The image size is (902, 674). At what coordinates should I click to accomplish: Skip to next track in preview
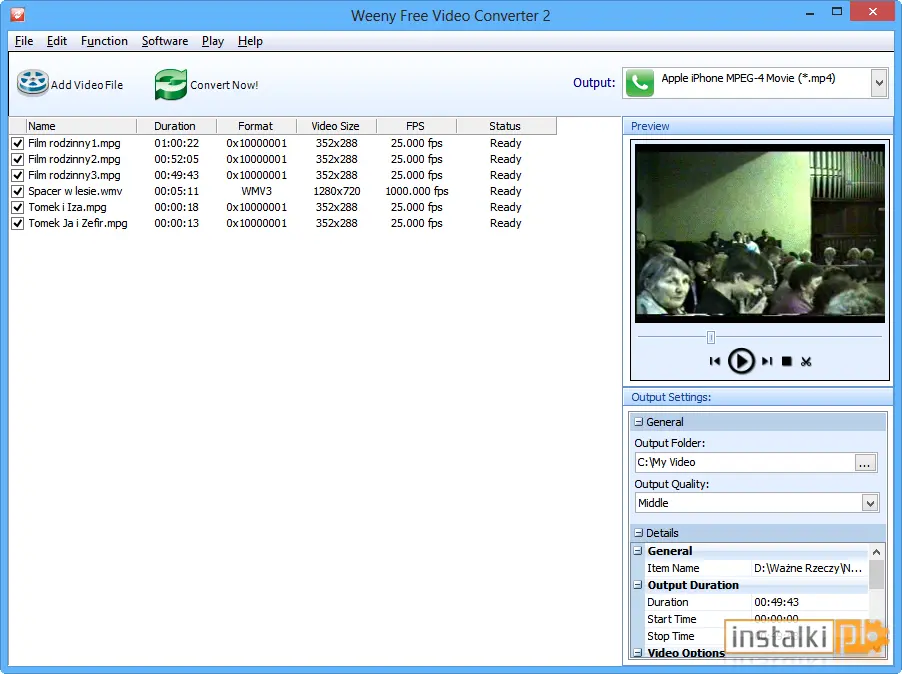767,361
